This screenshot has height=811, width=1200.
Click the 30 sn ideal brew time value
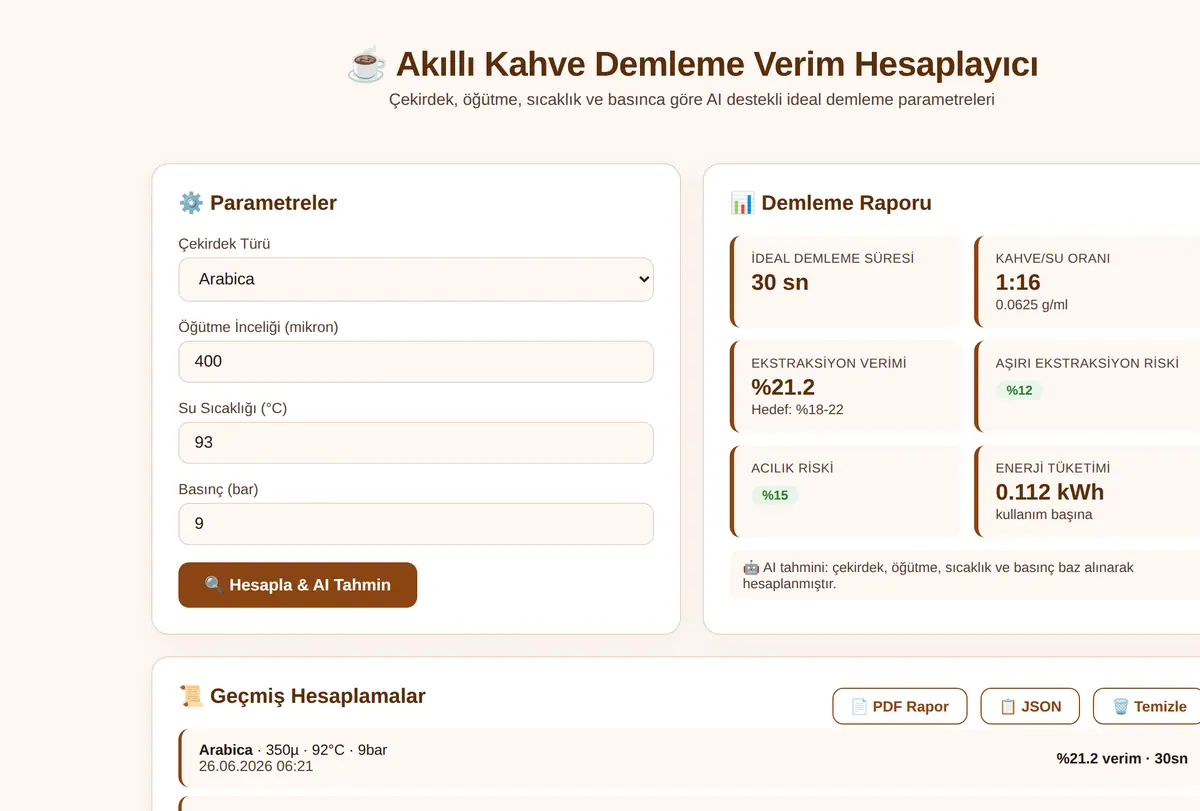(780, 282)
